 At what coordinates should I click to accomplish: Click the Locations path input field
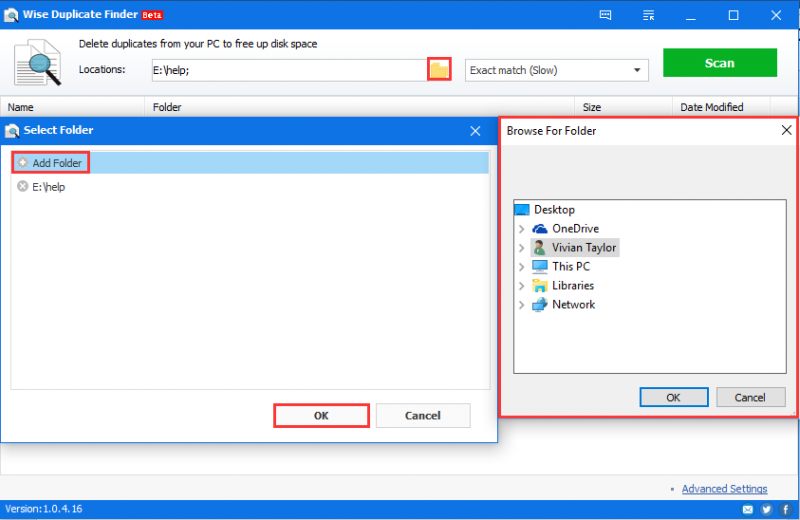[x=289, y=70]
